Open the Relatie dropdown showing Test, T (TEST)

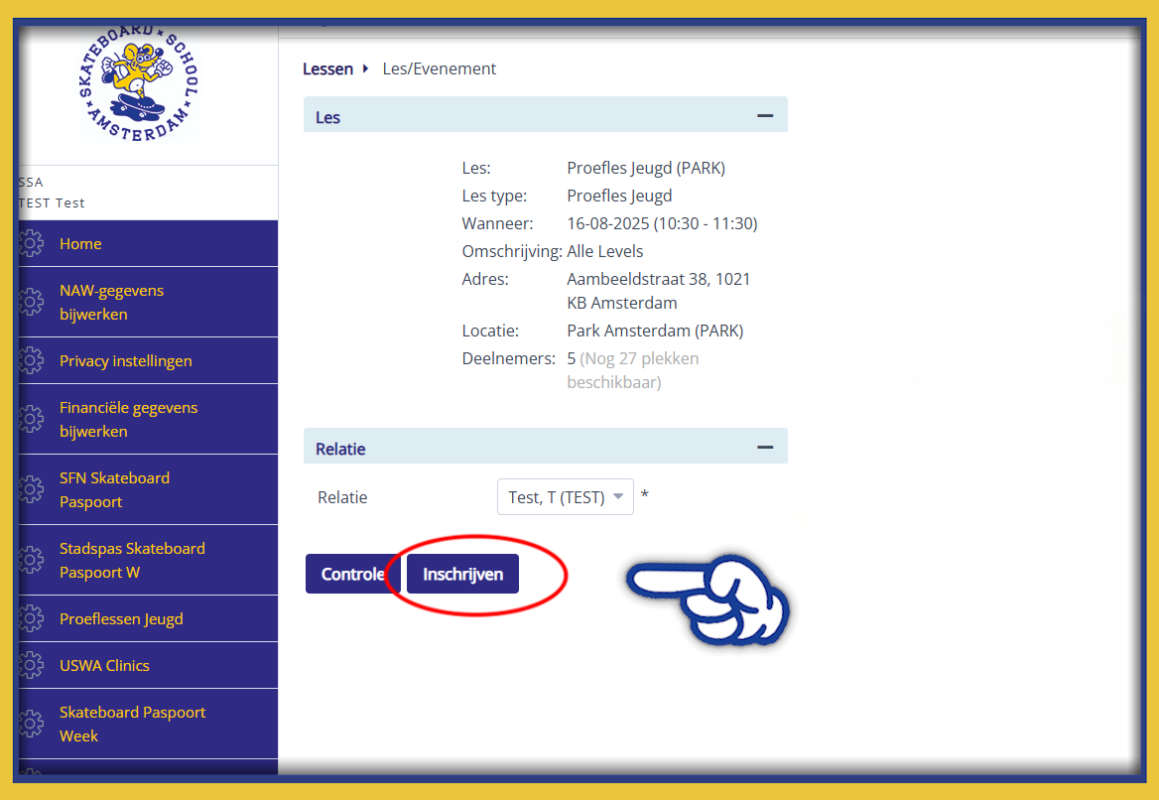[x=565, y=497]
